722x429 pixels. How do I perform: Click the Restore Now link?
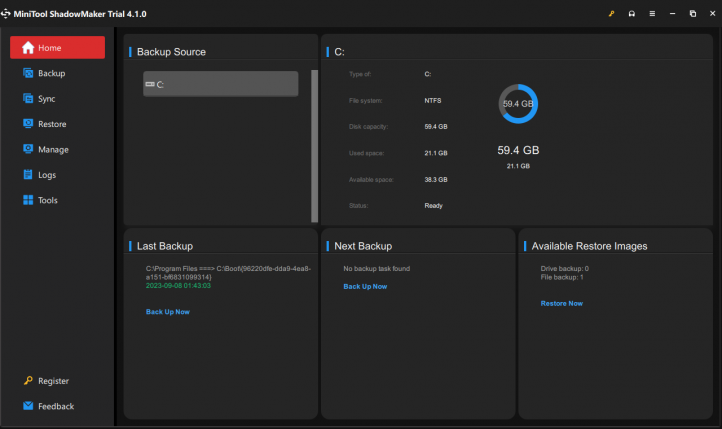click(x=562, y=303)
